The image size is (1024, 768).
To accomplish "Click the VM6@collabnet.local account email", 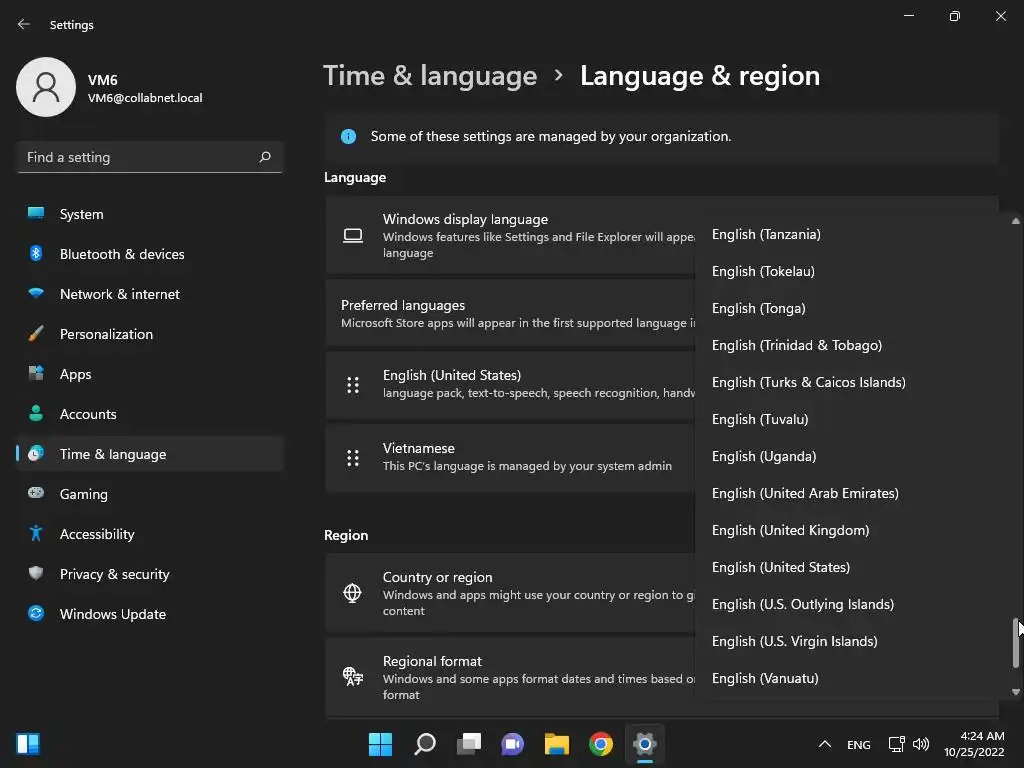I will click(145, 98).
